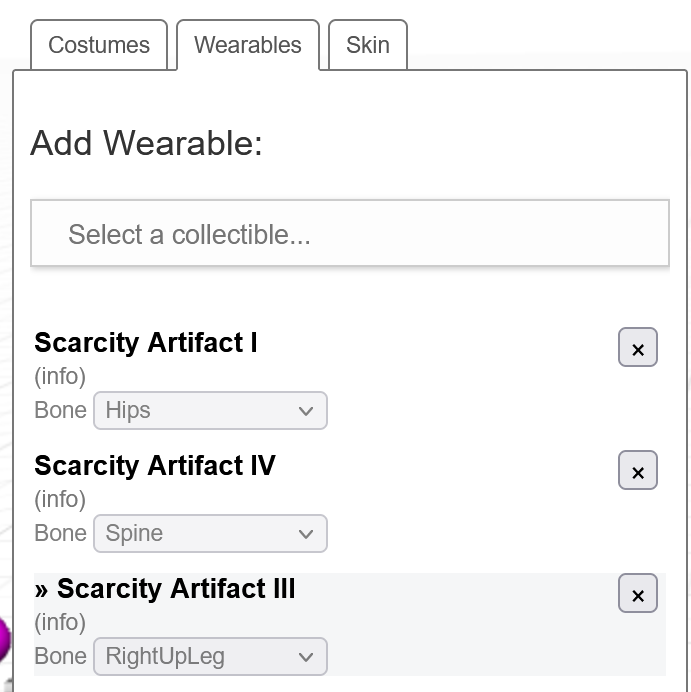The width and height of the screenshot is (691, 692).
Task: Click the chevron arrow on Hips selector
Action: [x=306, y=411]
